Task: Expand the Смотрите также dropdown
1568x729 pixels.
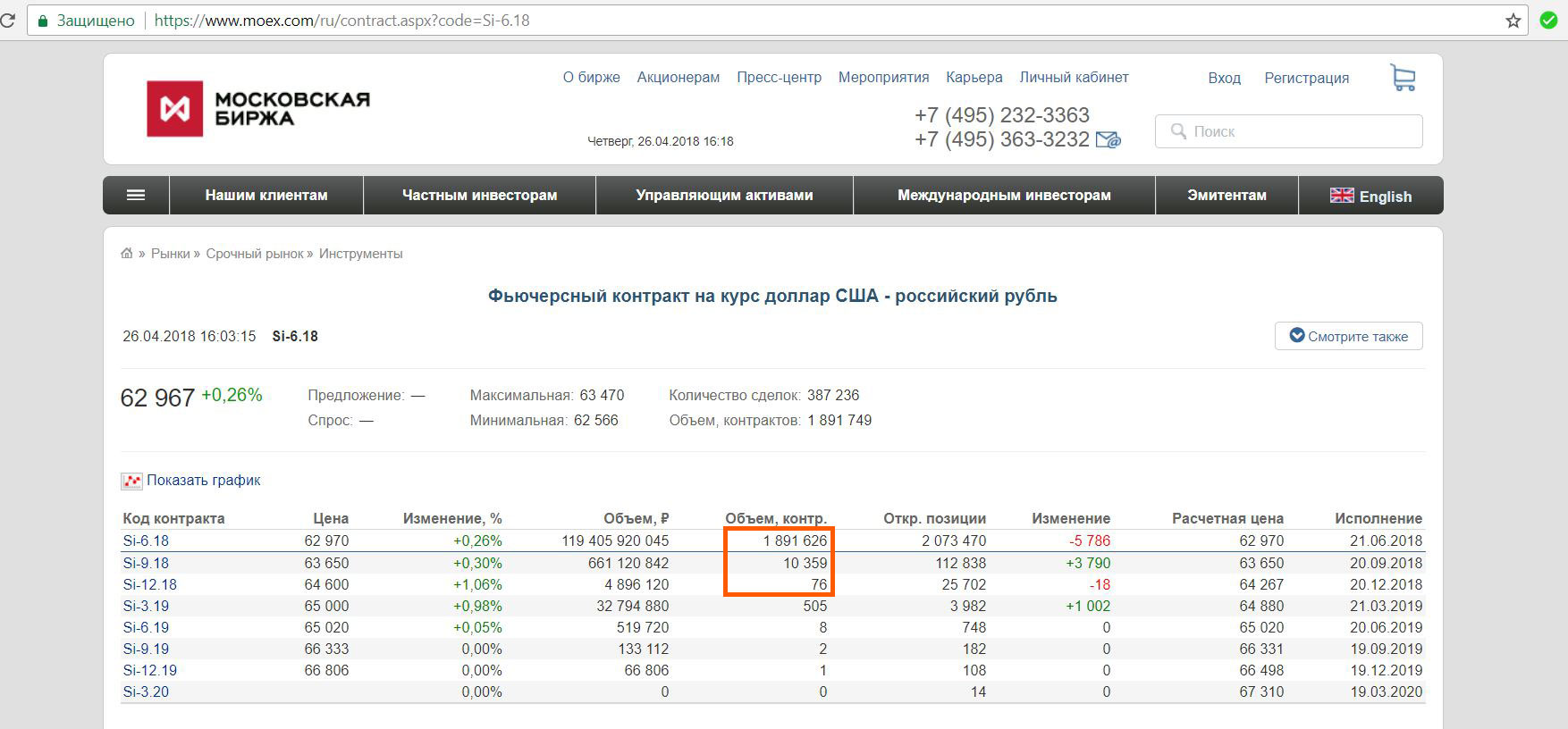Action: [x=1348, y=336]
